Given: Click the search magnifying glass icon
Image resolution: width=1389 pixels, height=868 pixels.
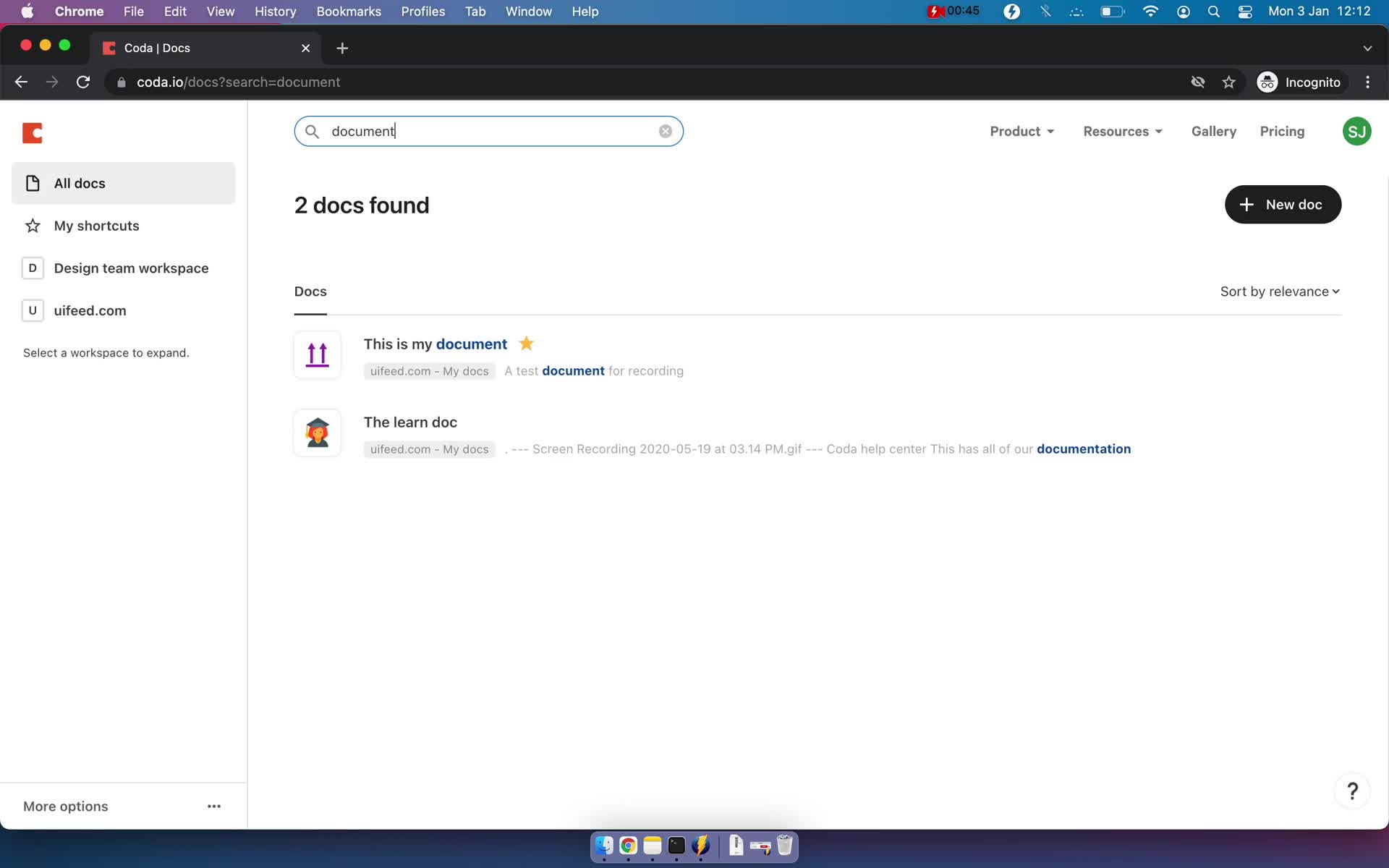Looking at the screenshot, I should 311,131.
